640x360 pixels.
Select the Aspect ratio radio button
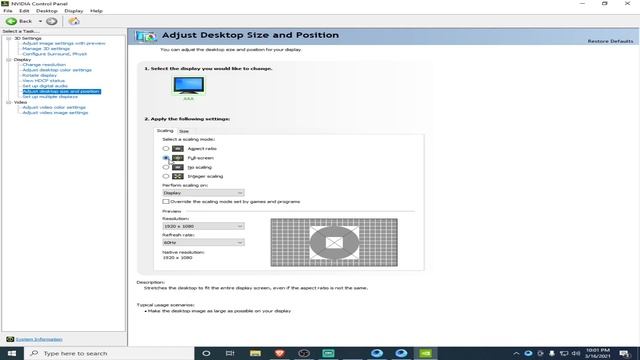pyautogui.click(x=166, y=149)
